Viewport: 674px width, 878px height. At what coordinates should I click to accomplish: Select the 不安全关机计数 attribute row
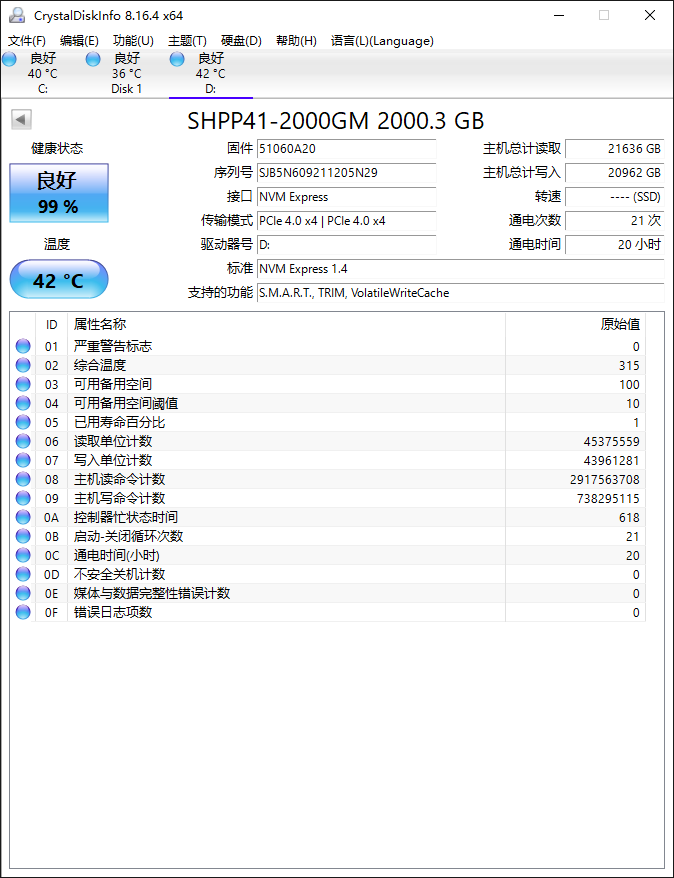(328, 575)
